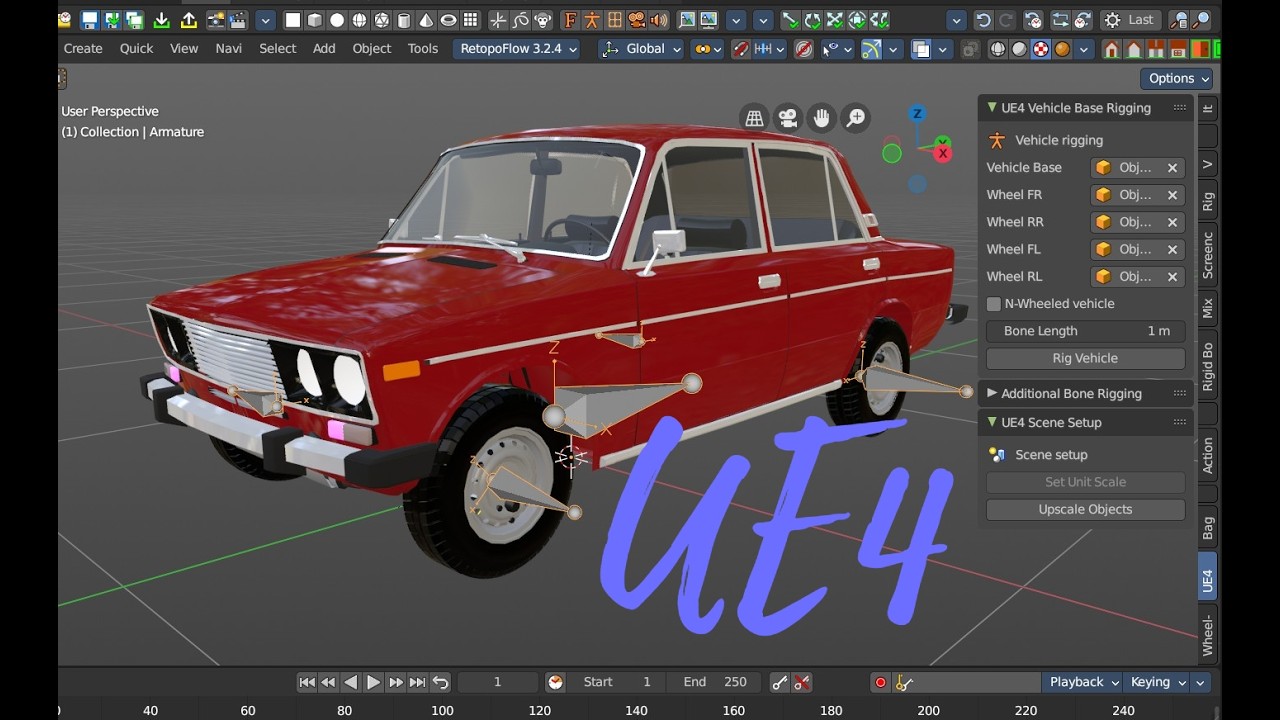Click the gear icon next to Last
1280x720 pixels.
click(x=1112, y=20)
